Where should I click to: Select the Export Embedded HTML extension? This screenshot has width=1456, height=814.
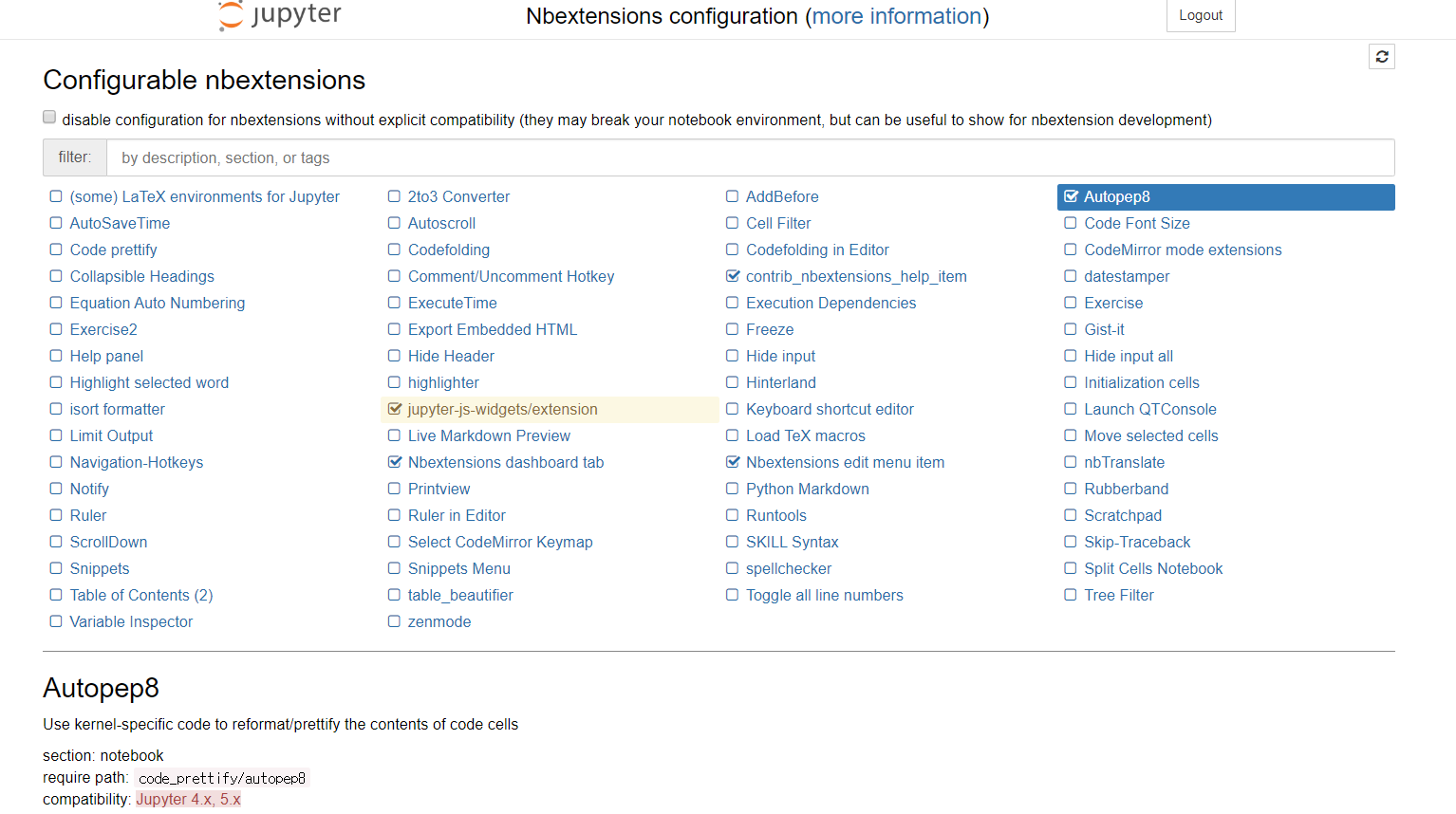pyautogui.click(x=493, y=329)
